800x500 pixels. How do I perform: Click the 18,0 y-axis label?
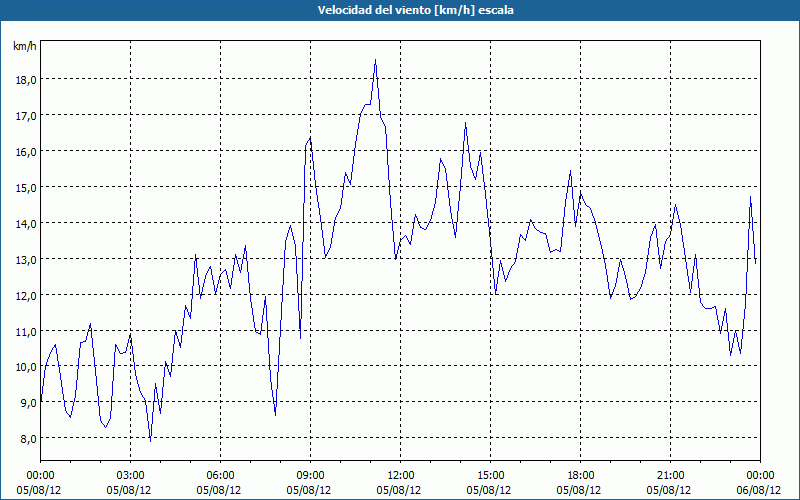click(x=26, y=80)
